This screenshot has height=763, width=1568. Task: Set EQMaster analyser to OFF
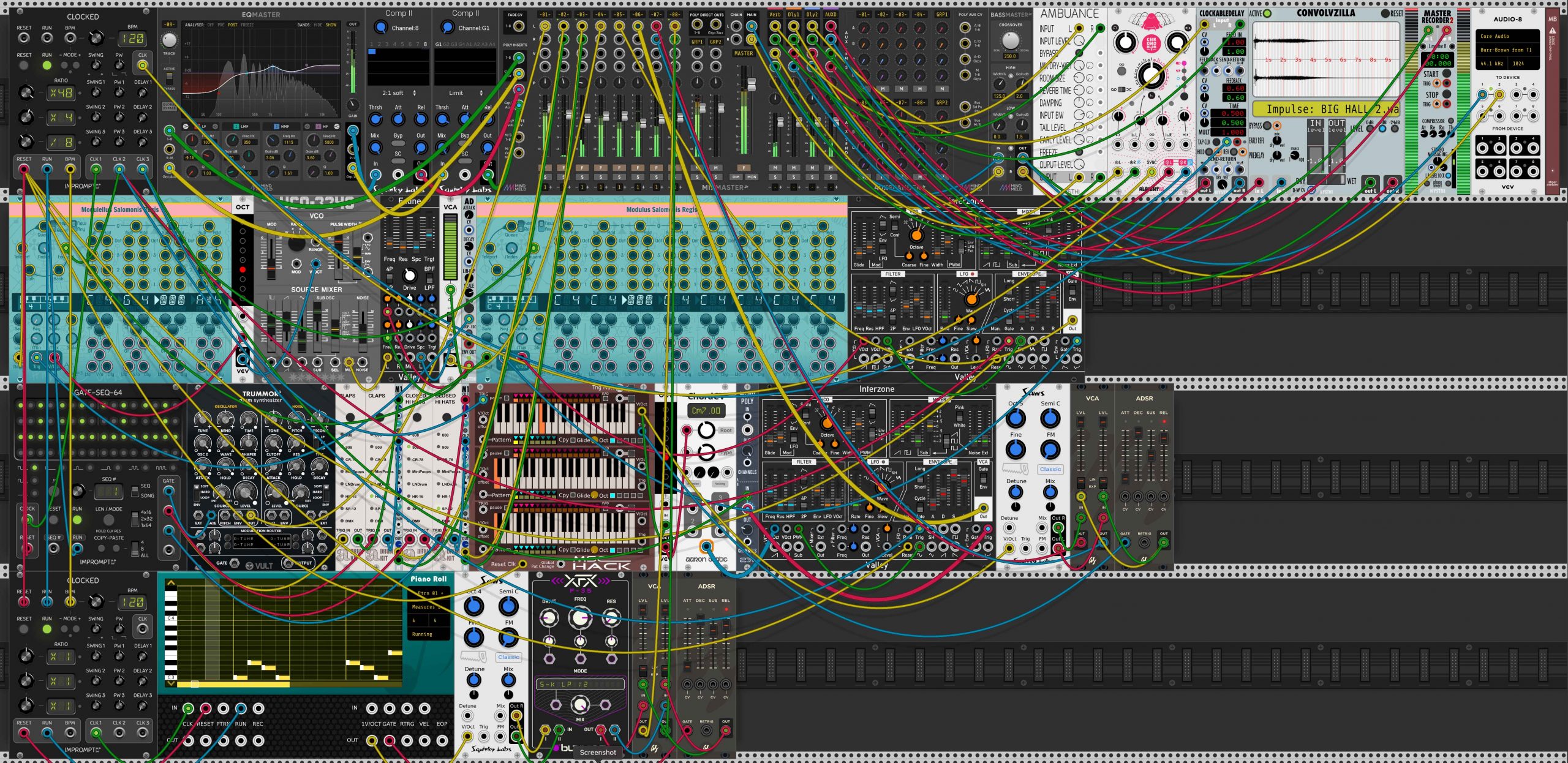point(210,25)
